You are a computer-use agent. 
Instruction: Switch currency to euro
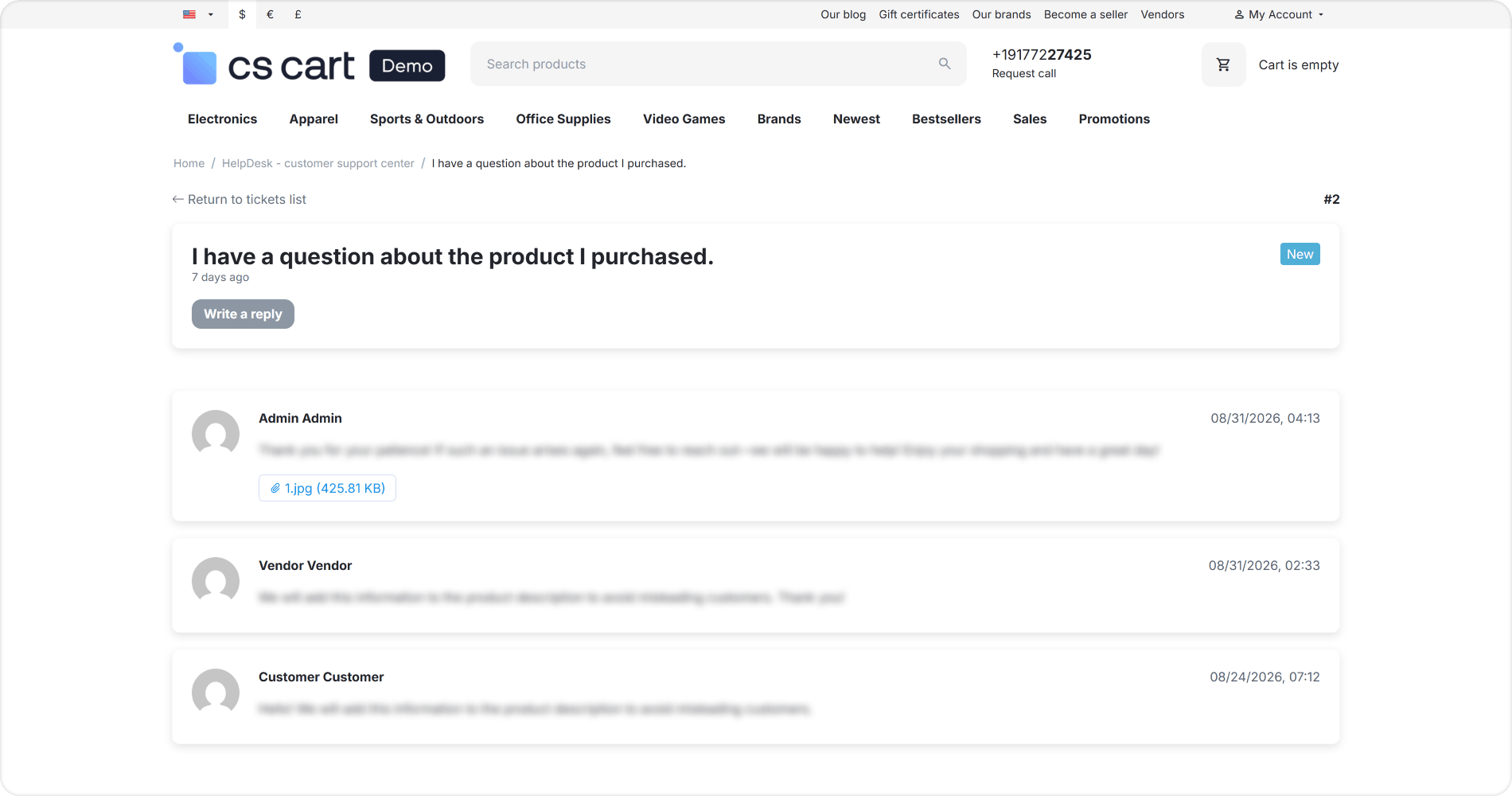pyautogui.click(x=270, y=14)
